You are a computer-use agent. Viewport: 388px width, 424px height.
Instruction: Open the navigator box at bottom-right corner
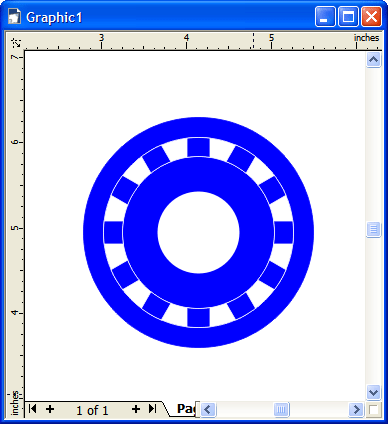[x=374, y=409]
